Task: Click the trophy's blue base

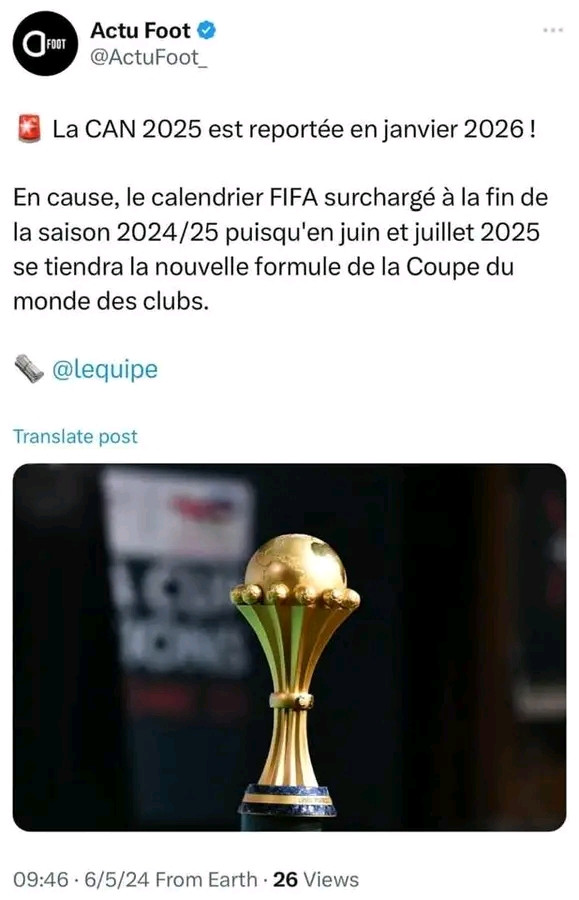Action: [287, 800]
